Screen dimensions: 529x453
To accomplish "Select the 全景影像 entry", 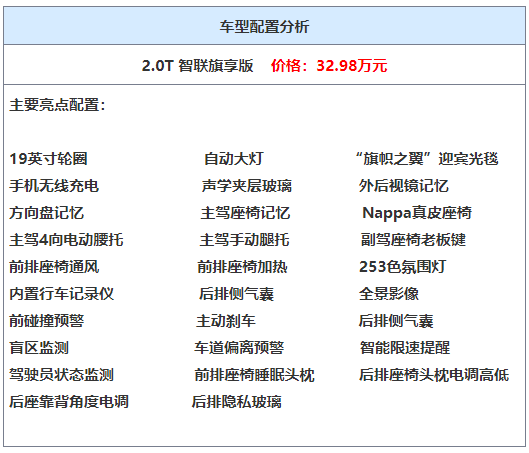I will coord(389,294).
